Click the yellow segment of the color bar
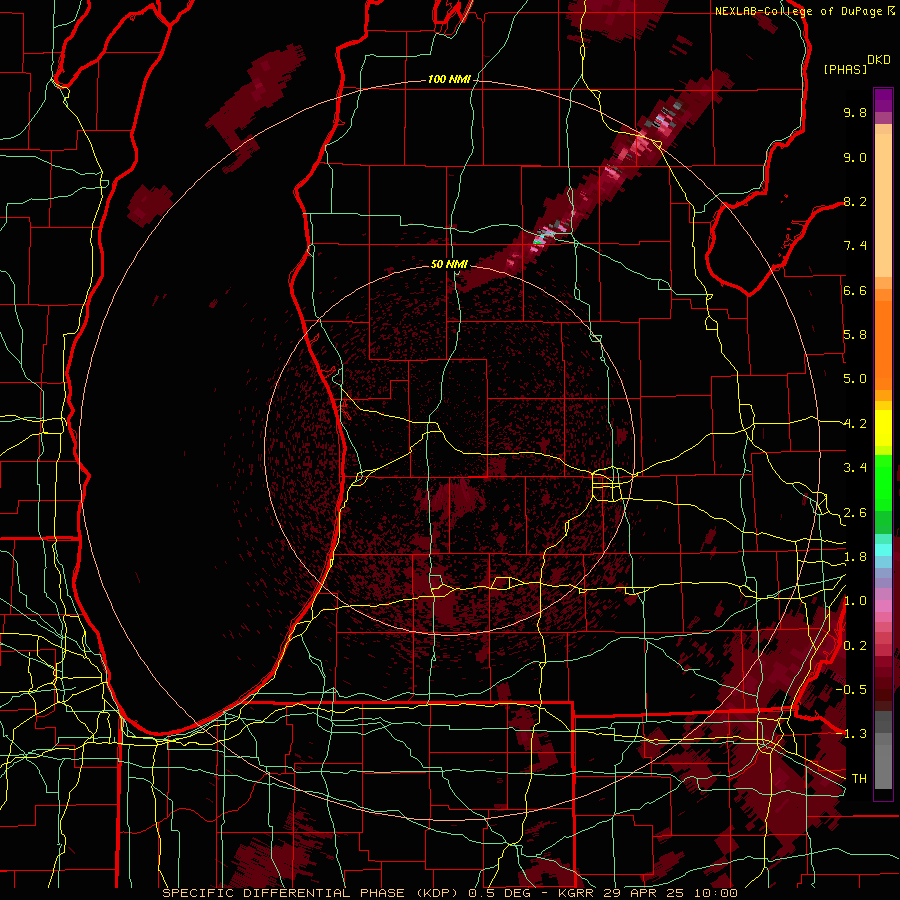The width and height of the screenshot is (900, 900). click(883, 428)
